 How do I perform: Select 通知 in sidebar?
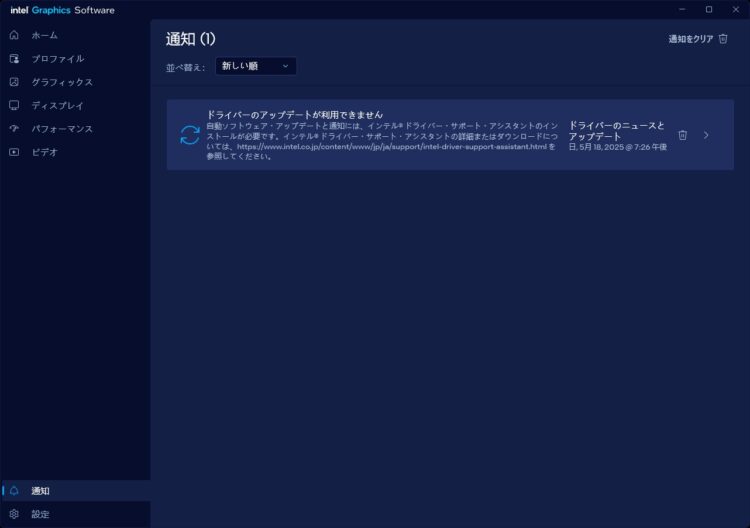(x=76, y=490)
